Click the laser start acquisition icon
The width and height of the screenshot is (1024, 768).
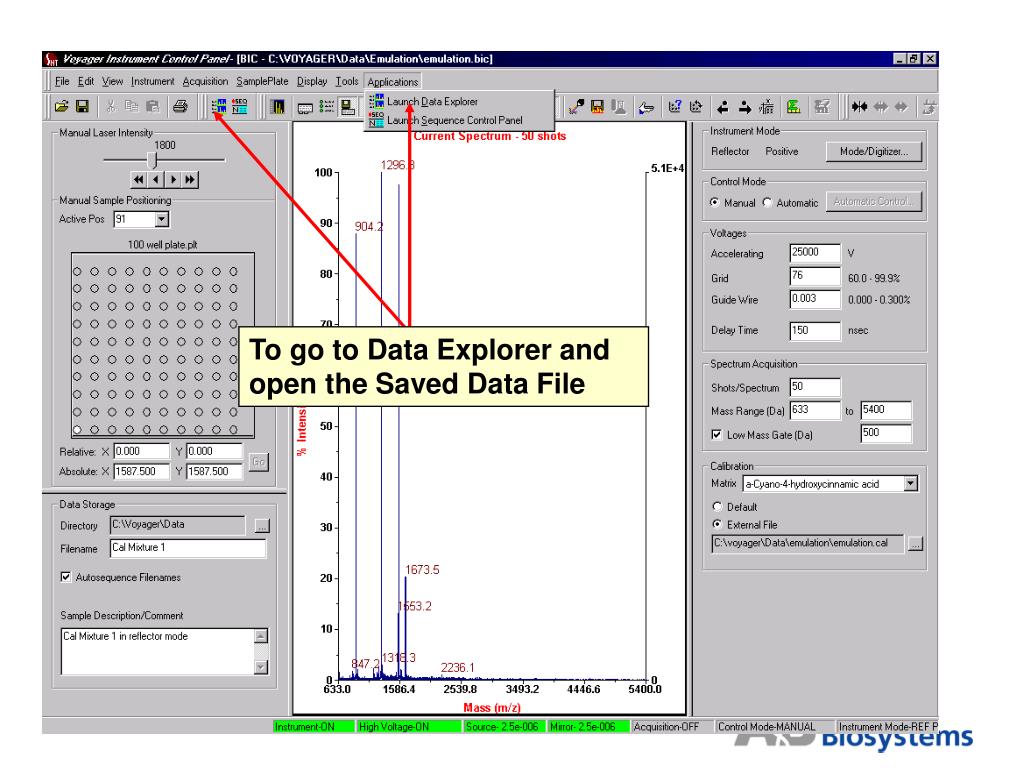point(576,106)
